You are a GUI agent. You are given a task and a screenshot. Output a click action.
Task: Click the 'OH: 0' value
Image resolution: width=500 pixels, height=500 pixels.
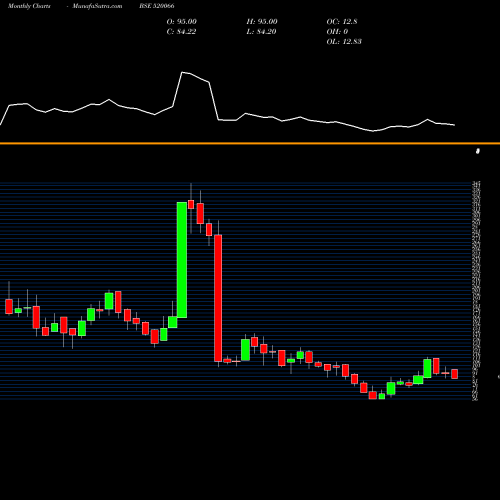(337, 32)
